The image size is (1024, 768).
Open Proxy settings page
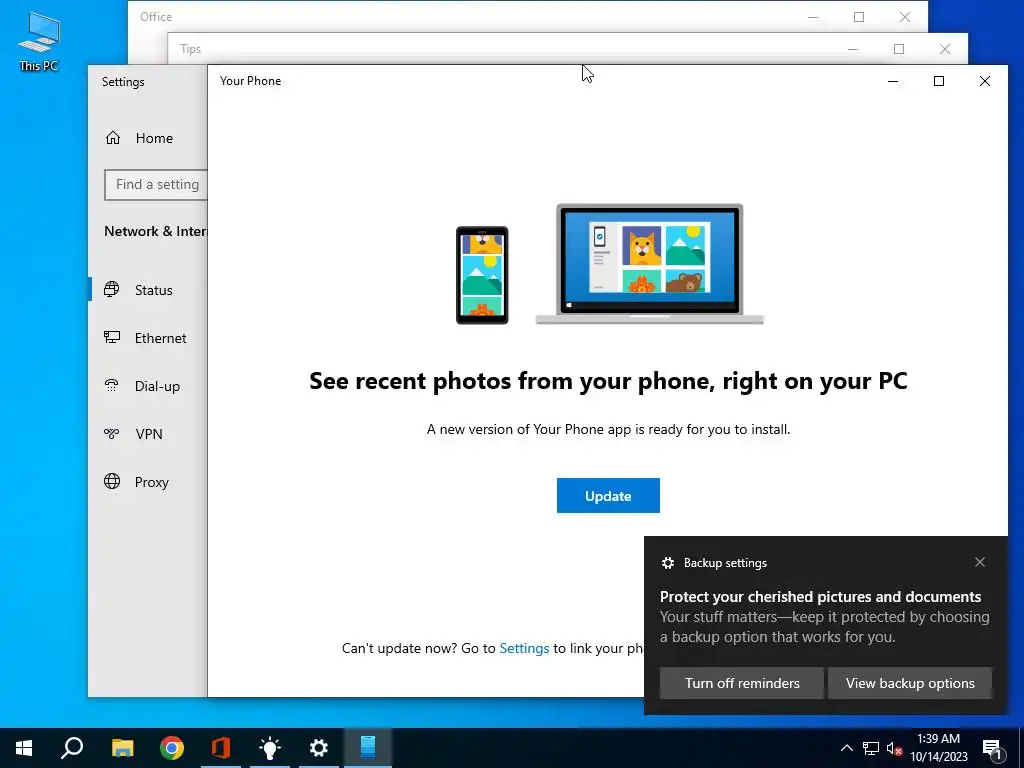point(148,482)
